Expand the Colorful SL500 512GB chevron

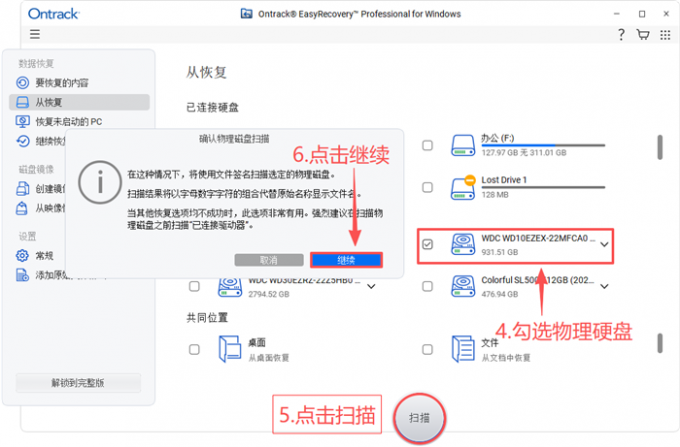click(604, 286)
